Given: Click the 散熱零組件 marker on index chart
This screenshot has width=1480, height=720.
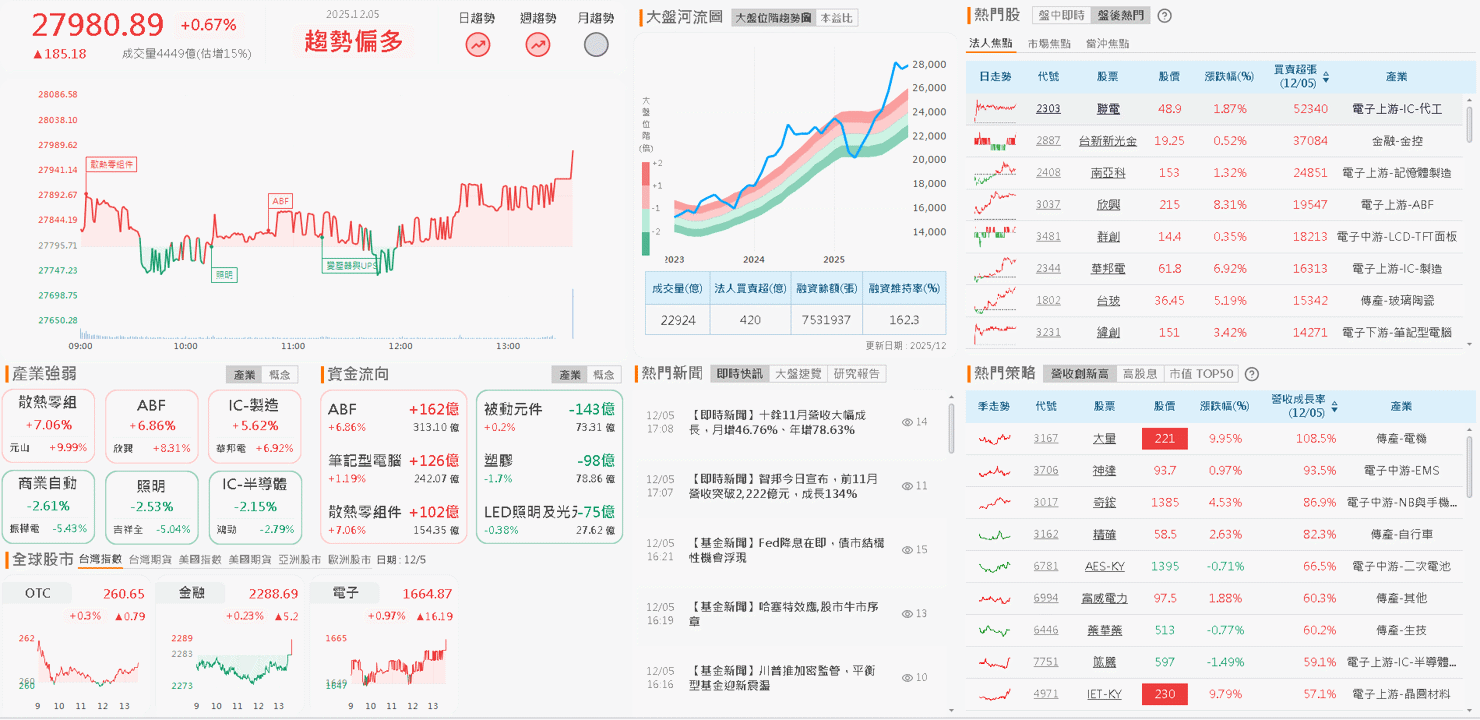Looking at the screenshot, I should (111, 164).
